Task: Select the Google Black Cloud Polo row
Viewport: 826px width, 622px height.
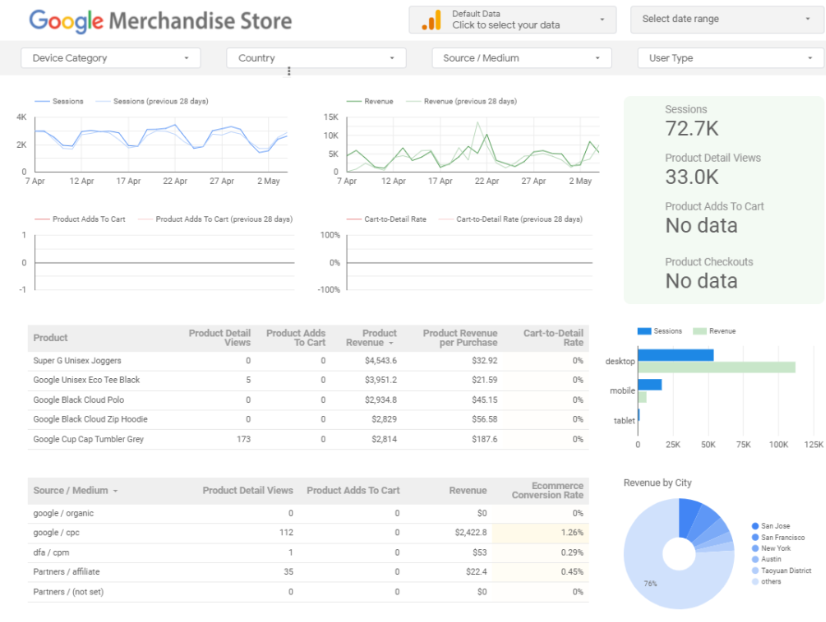Action: [308, 400]
